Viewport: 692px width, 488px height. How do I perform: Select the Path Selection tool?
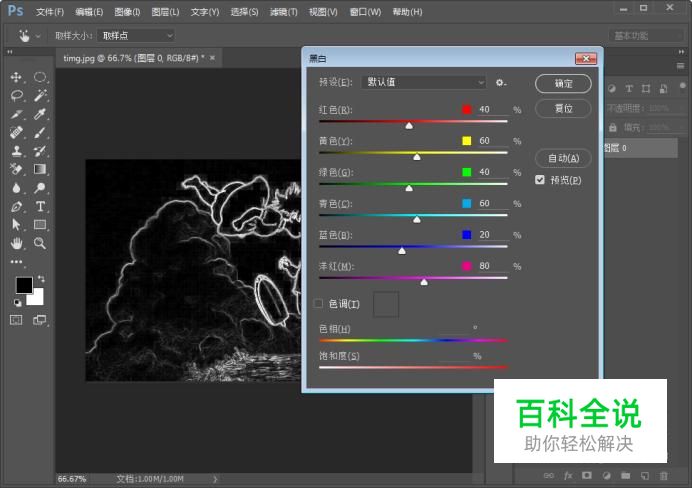click(16, 225)
